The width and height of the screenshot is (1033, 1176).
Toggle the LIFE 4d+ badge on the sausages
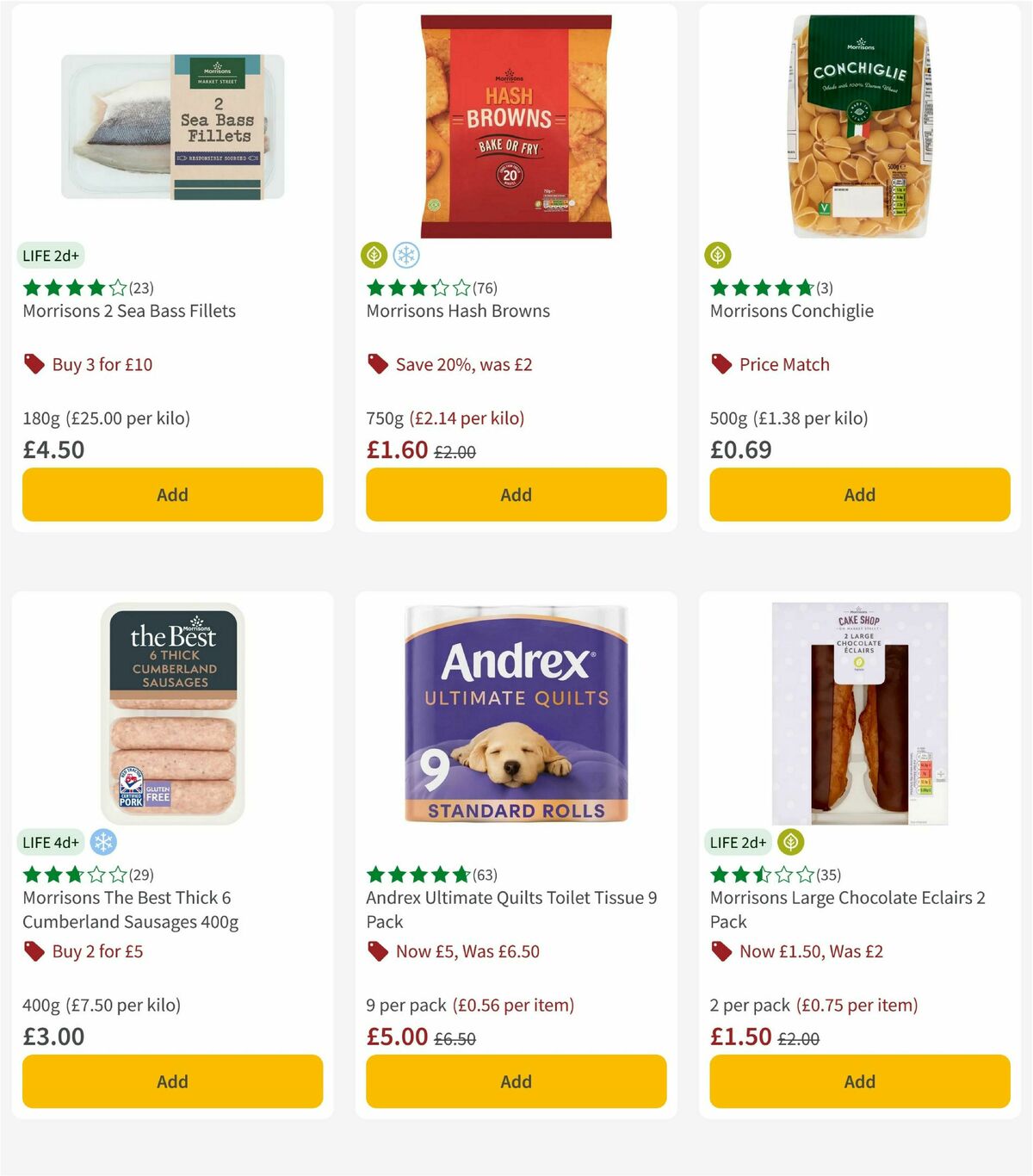[50, 842]
